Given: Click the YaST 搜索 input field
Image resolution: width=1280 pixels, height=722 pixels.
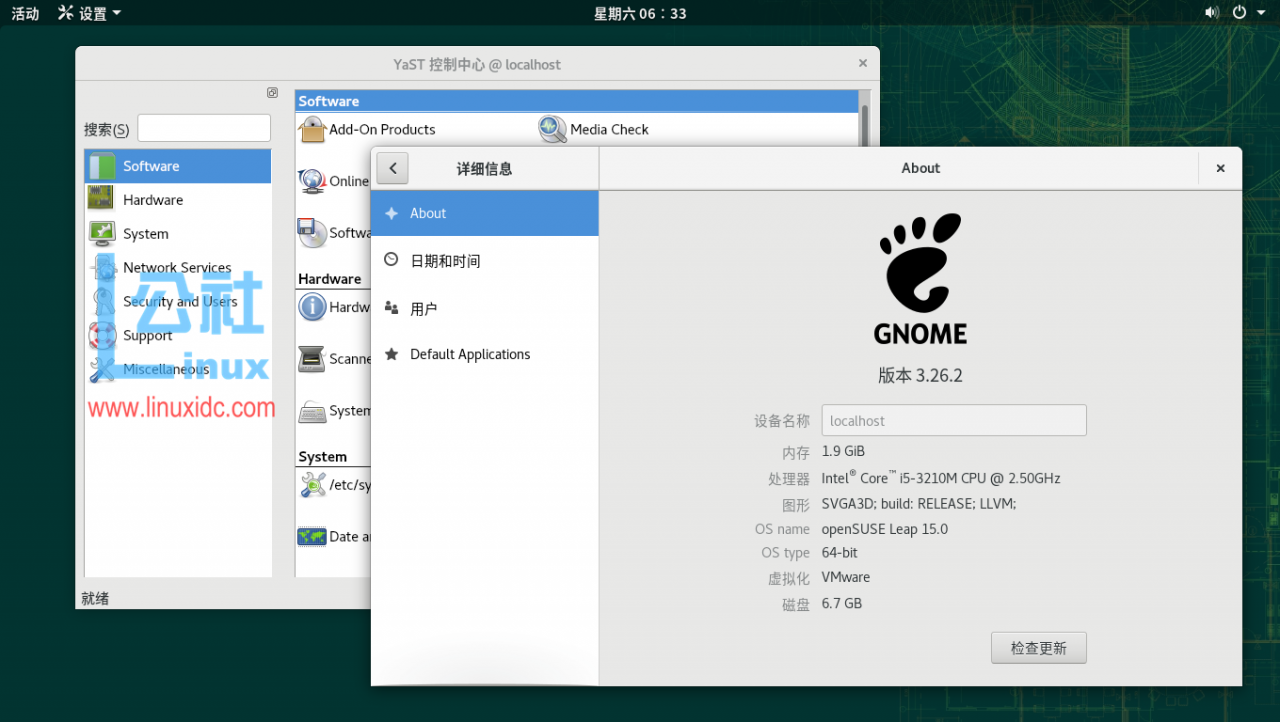Looking at the screenshot, I should [204, 128].
